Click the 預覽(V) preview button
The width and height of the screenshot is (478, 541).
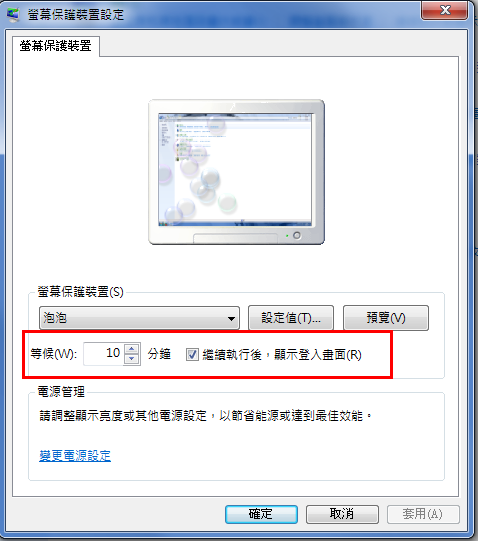[386, 318]
